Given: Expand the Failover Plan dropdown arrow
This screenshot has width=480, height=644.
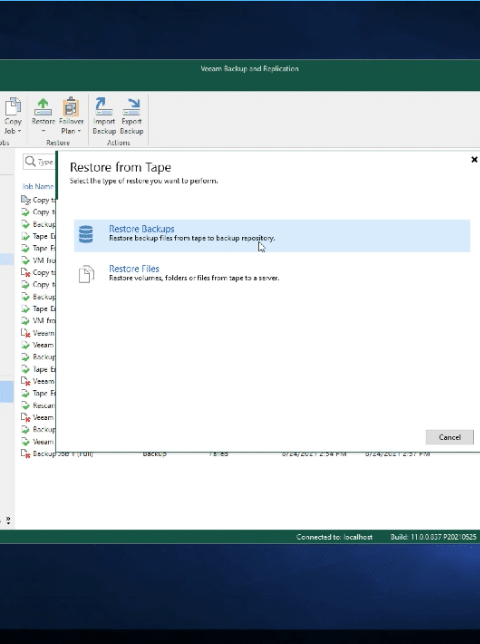Looking at the screenshot, I should [x=79, y=131].
